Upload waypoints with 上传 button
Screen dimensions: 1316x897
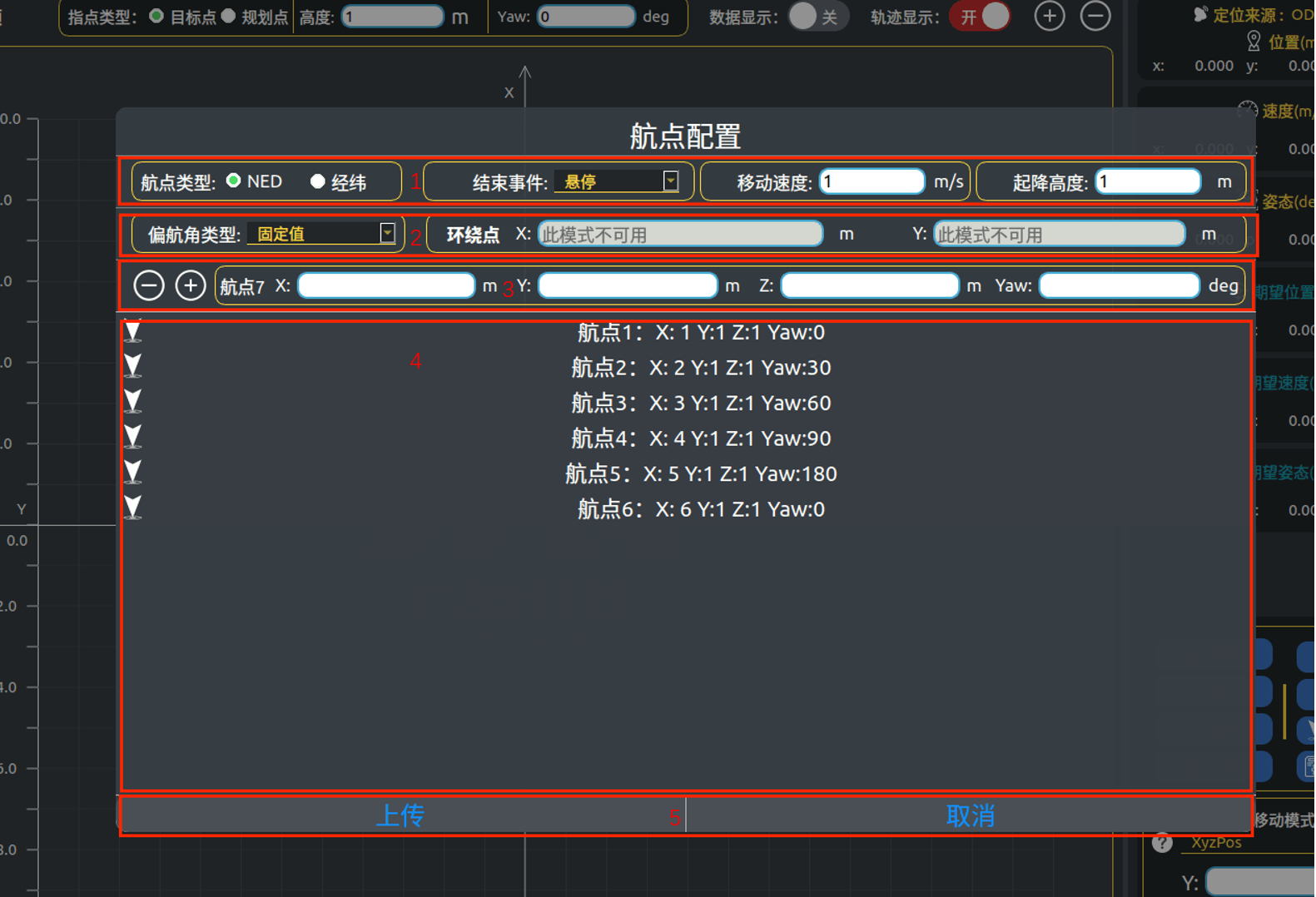(x=400, y=815)
